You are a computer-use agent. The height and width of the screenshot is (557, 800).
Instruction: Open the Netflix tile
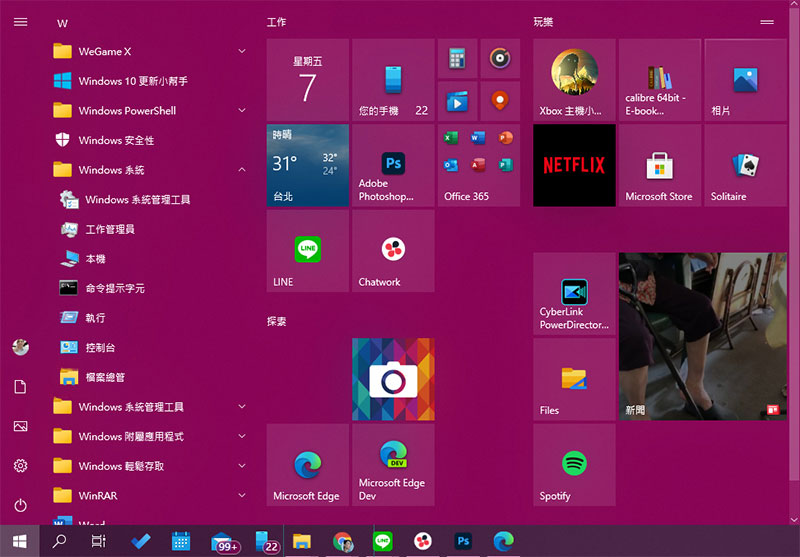pyautogui.click(x=574, y=165)
